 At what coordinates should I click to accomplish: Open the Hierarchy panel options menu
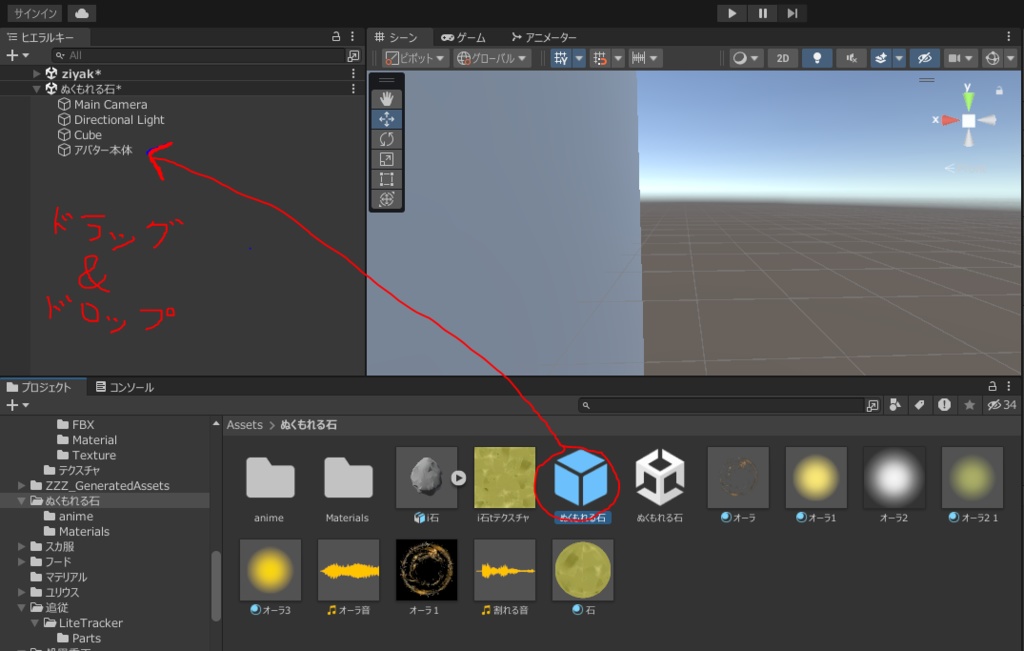352,37
